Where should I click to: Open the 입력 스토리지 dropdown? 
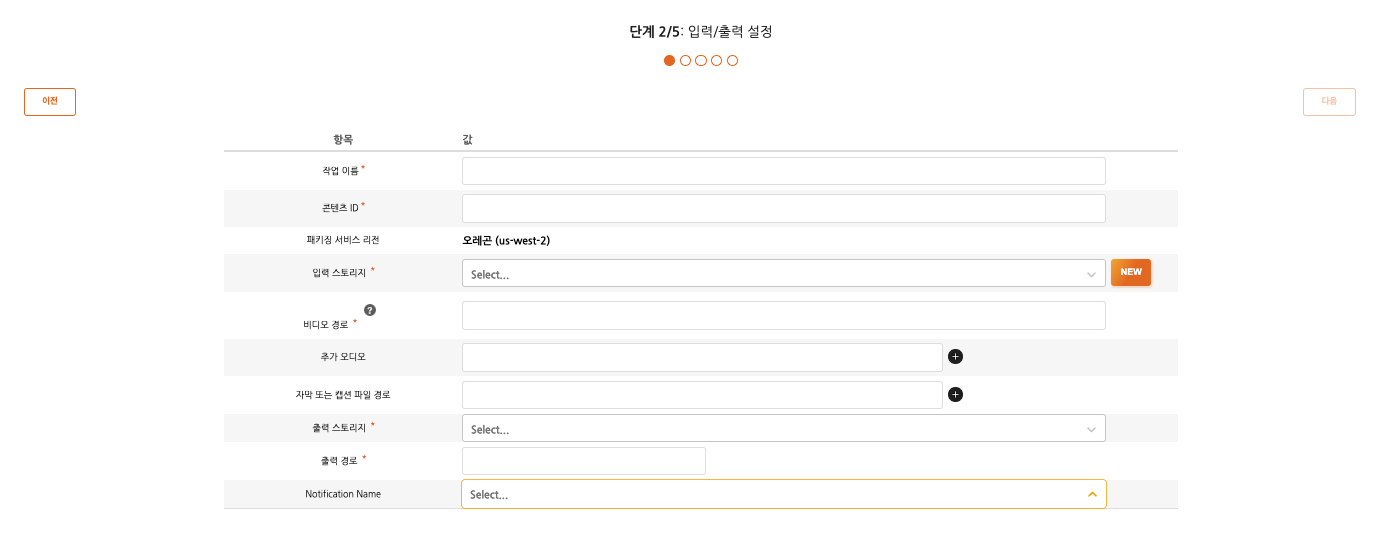783,274
